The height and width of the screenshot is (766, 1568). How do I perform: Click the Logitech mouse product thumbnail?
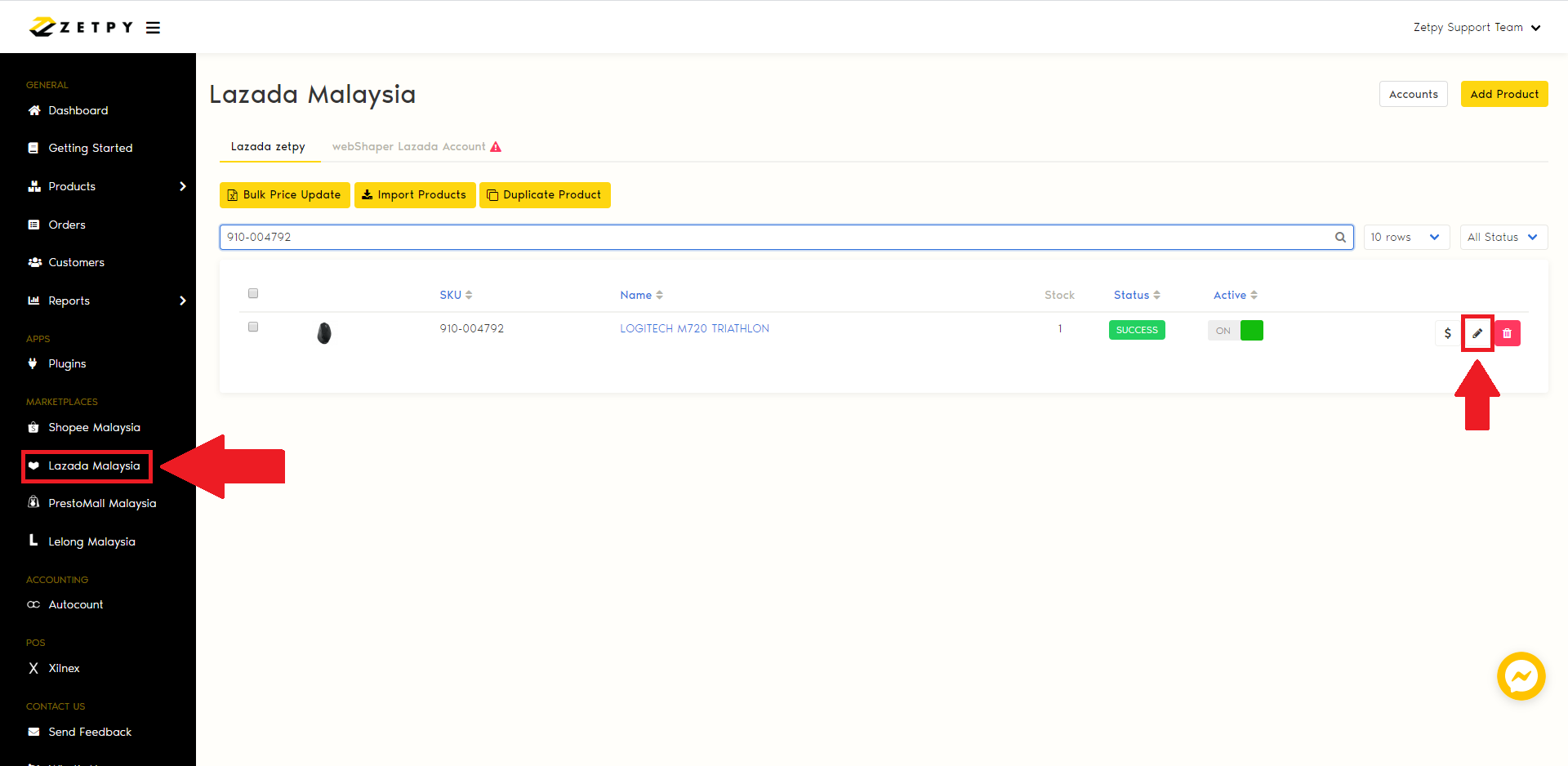pyautogui.click(x=324, y=333)
